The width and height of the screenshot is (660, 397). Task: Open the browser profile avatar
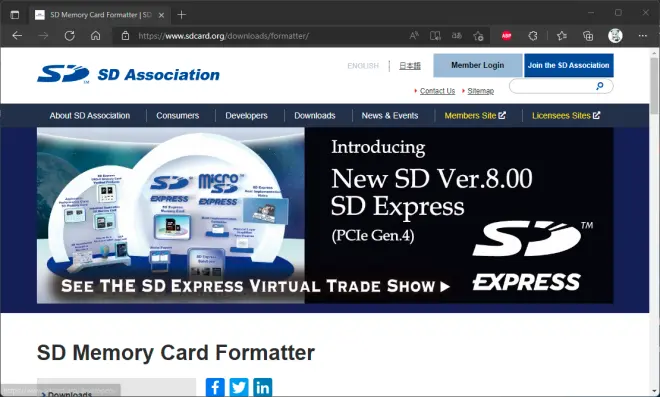[x=615, y=36]
